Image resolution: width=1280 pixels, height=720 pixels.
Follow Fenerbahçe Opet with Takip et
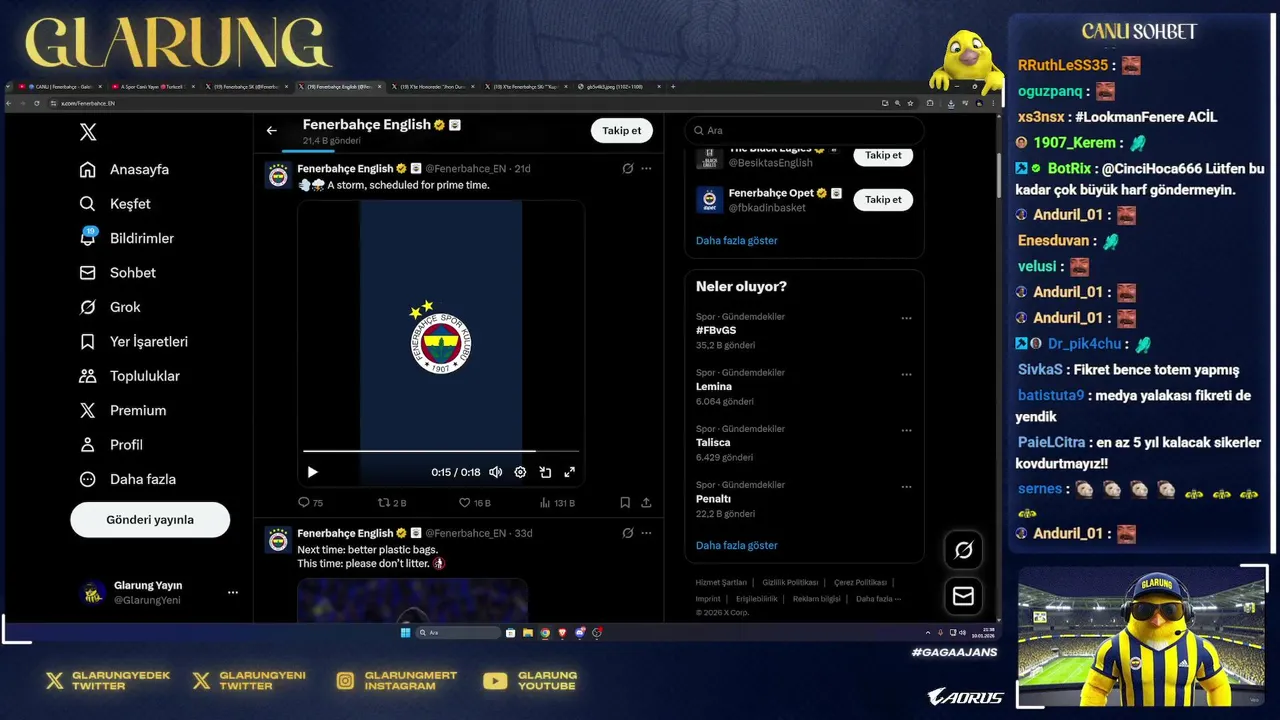(x=883, y=199)
